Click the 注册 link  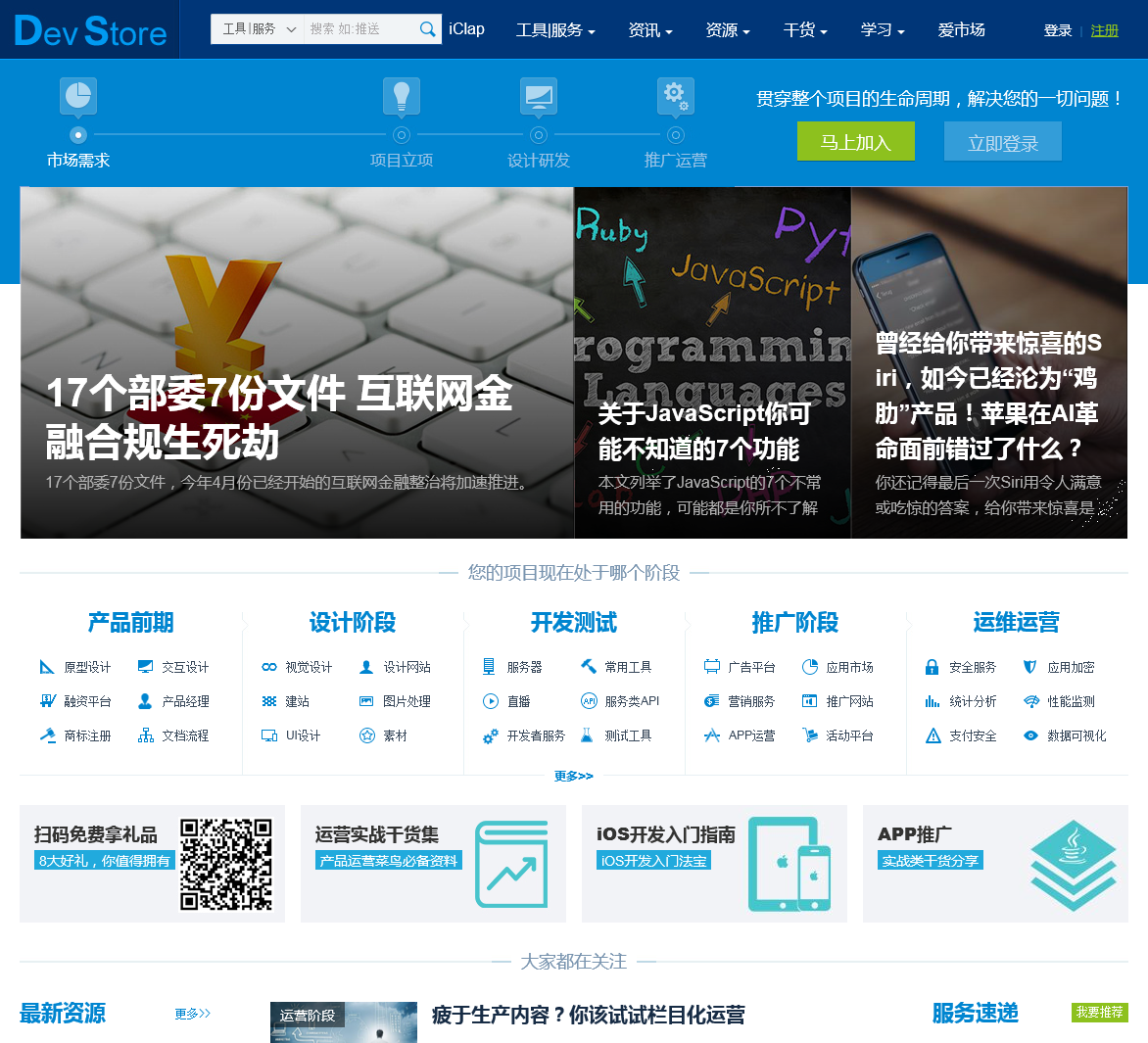tap(1105, 30)
